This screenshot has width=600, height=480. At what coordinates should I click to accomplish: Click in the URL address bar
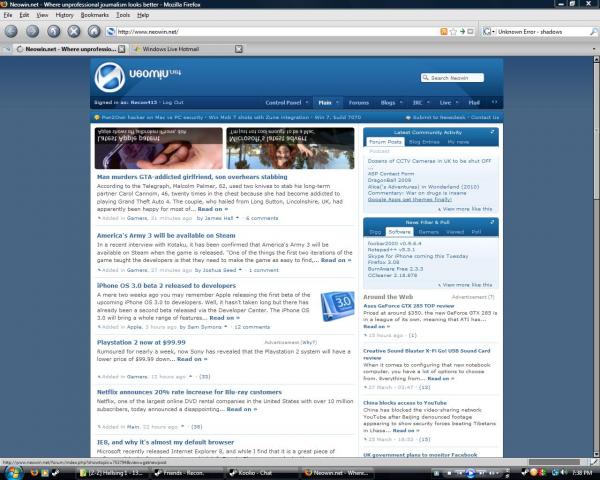[x=277, y=32]
